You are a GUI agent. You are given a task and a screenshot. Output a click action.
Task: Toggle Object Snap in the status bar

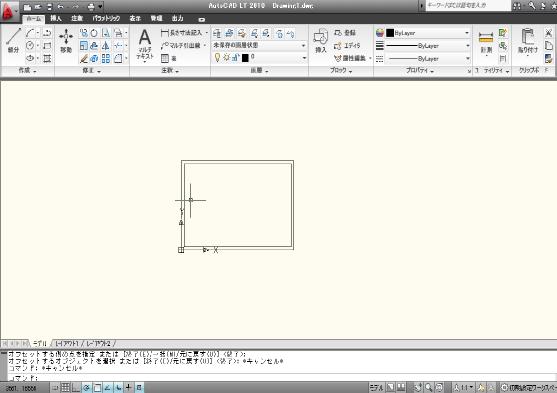coord(97,387)
